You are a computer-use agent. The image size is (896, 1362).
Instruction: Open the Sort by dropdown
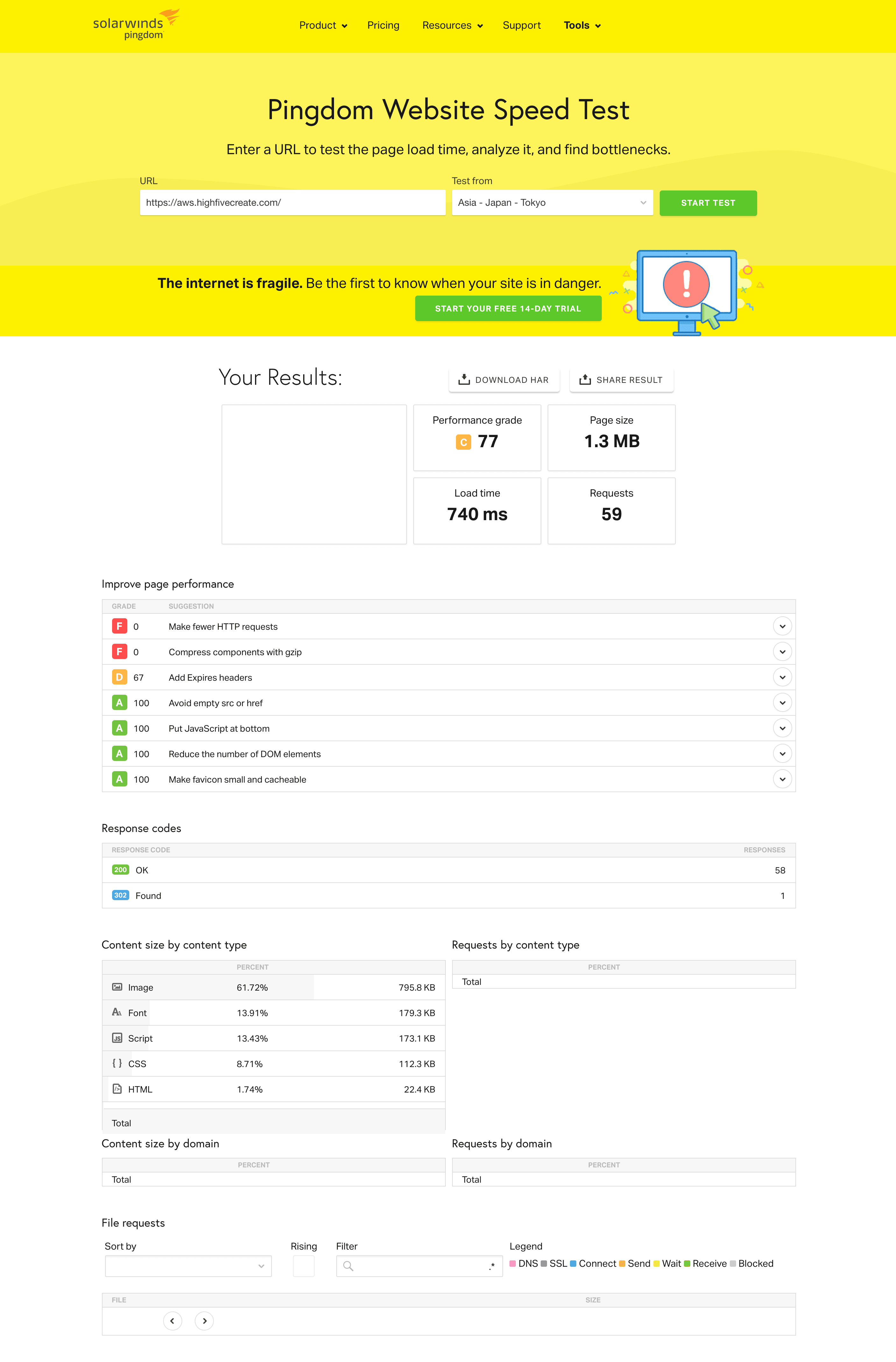pyautogui.click(x=188, y=1266)
